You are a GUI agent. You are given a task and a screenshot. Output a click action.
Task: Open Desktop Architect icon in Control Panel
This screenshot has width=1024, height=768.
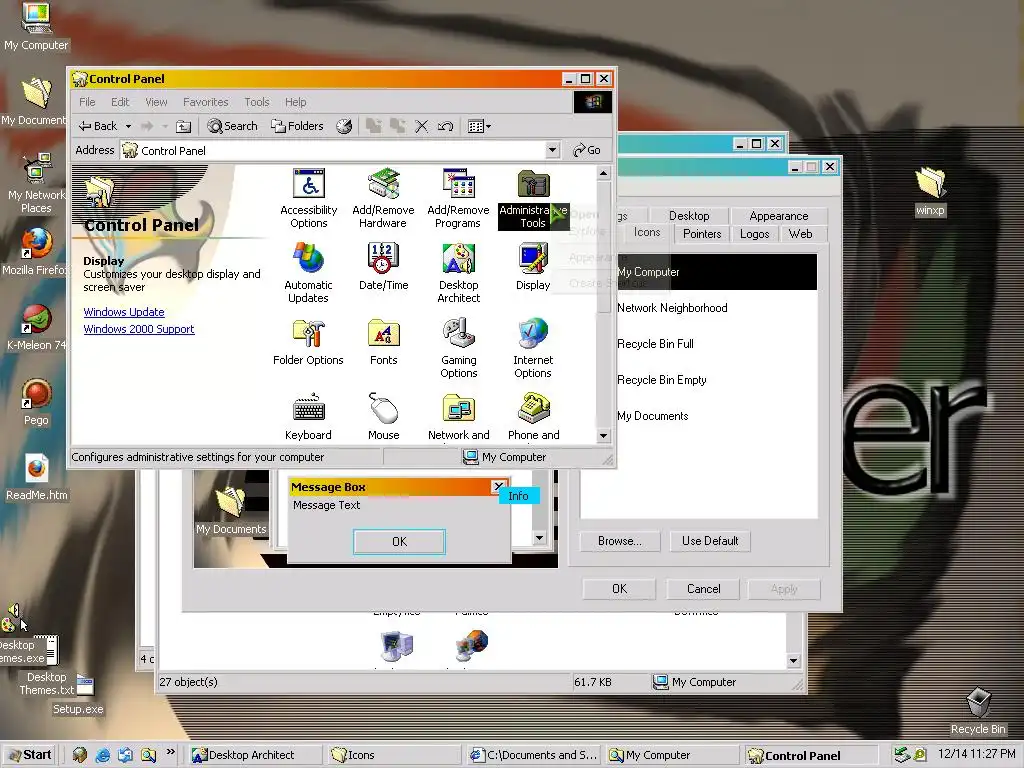click(x=458, y=273)
